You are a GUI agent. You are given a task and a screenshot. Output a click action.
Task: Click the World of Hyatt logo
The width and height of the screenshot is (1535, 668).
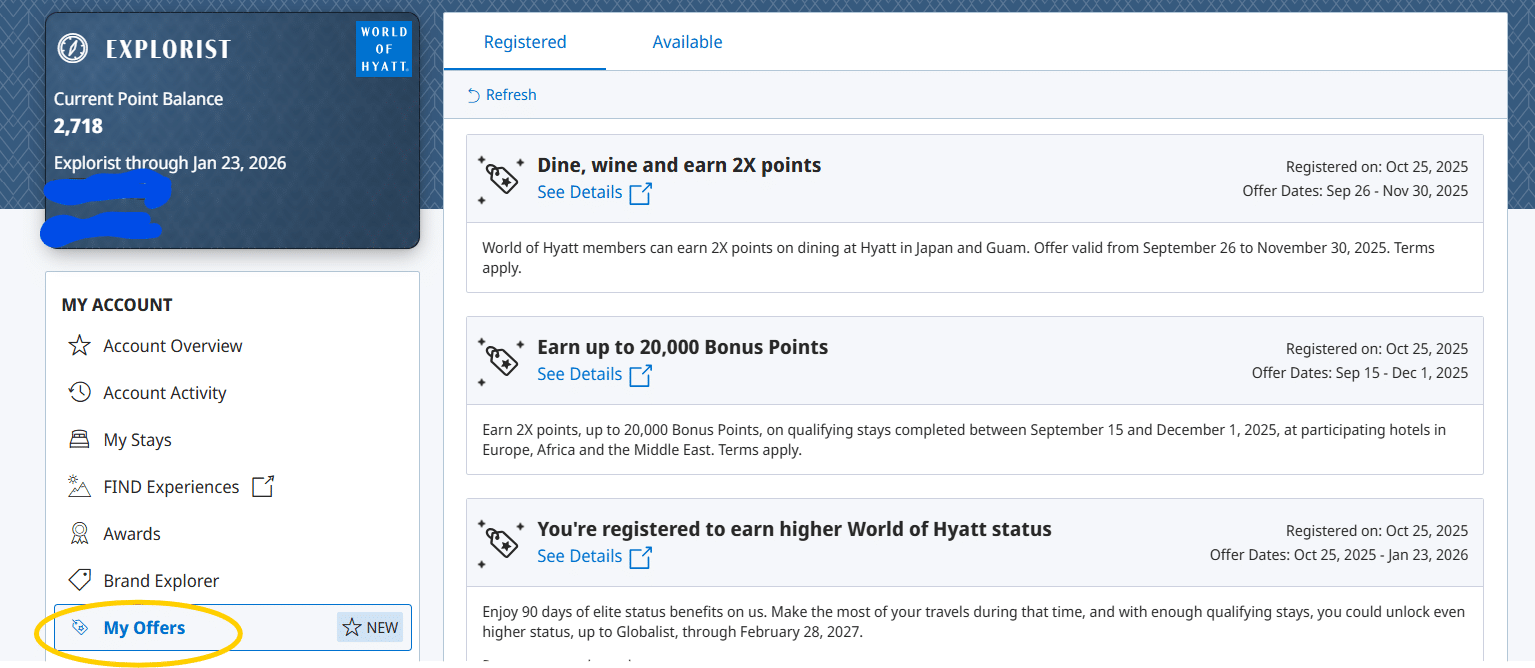tap(384, 49)
